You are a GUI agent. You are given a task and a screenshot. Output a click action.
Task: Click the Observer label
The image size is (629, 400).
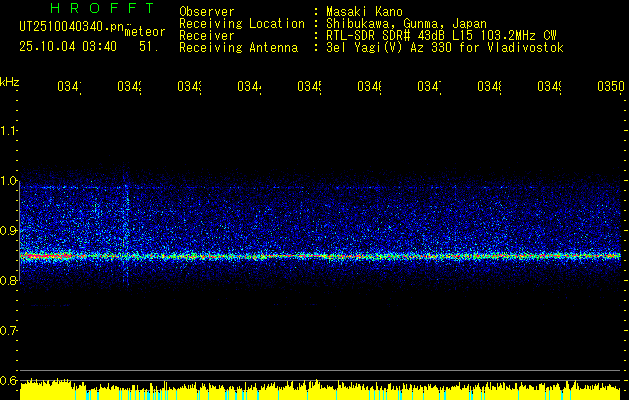click(207, 12)
